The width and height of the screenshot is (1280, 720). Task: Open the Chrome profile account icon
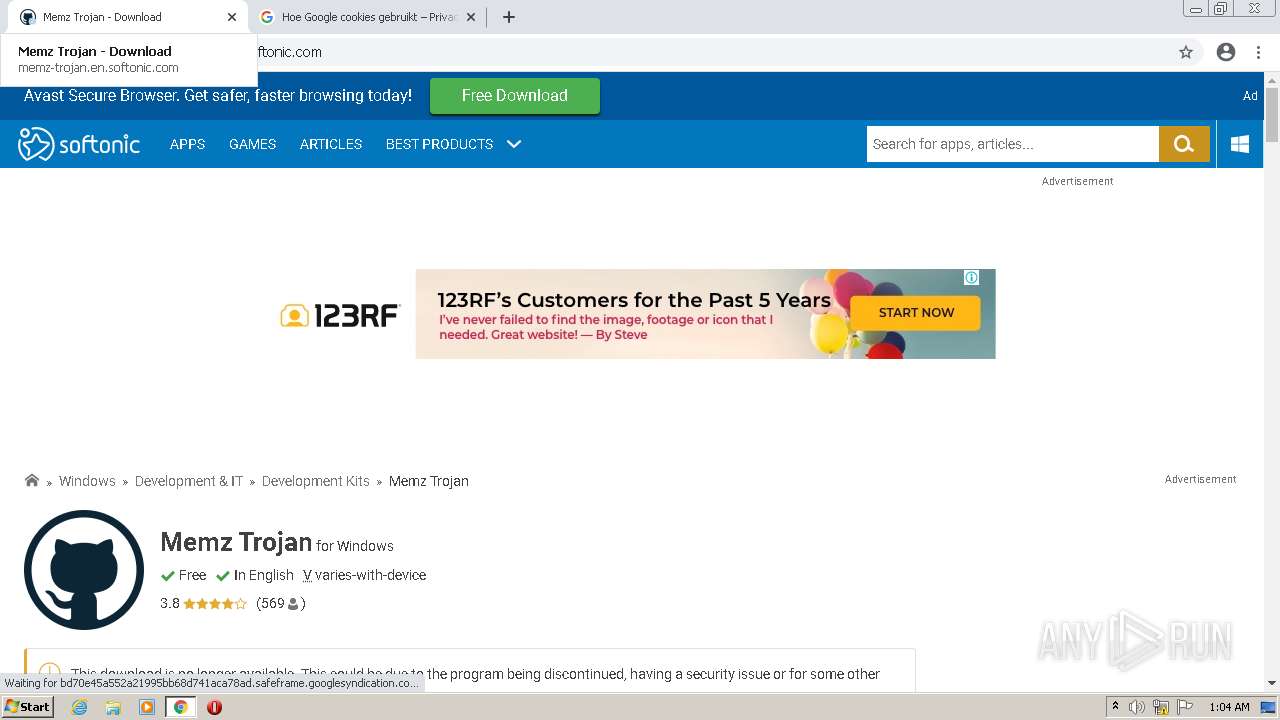point(1226,52)
